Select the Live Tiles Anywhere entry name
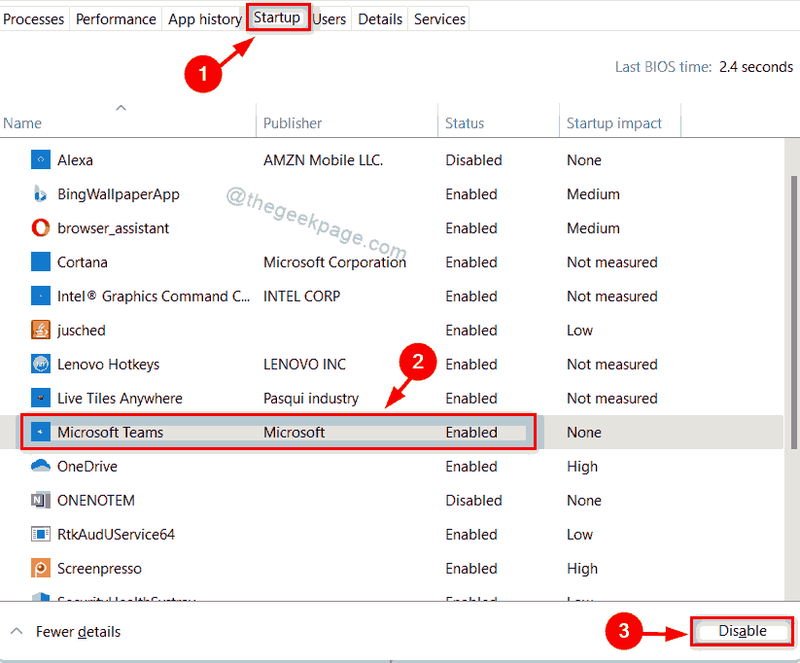This screenshot has width=800, height=663. [120, 398]
